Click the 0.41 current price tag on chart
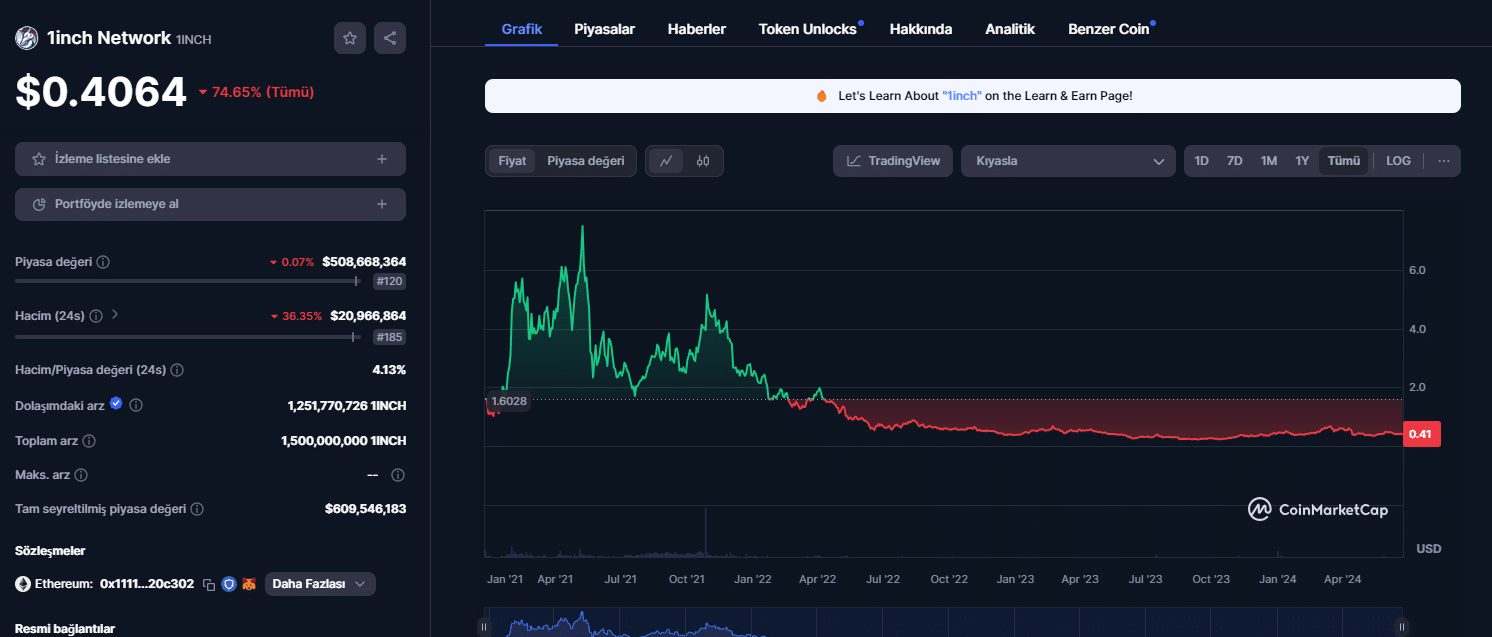 tap(1422, 435)
